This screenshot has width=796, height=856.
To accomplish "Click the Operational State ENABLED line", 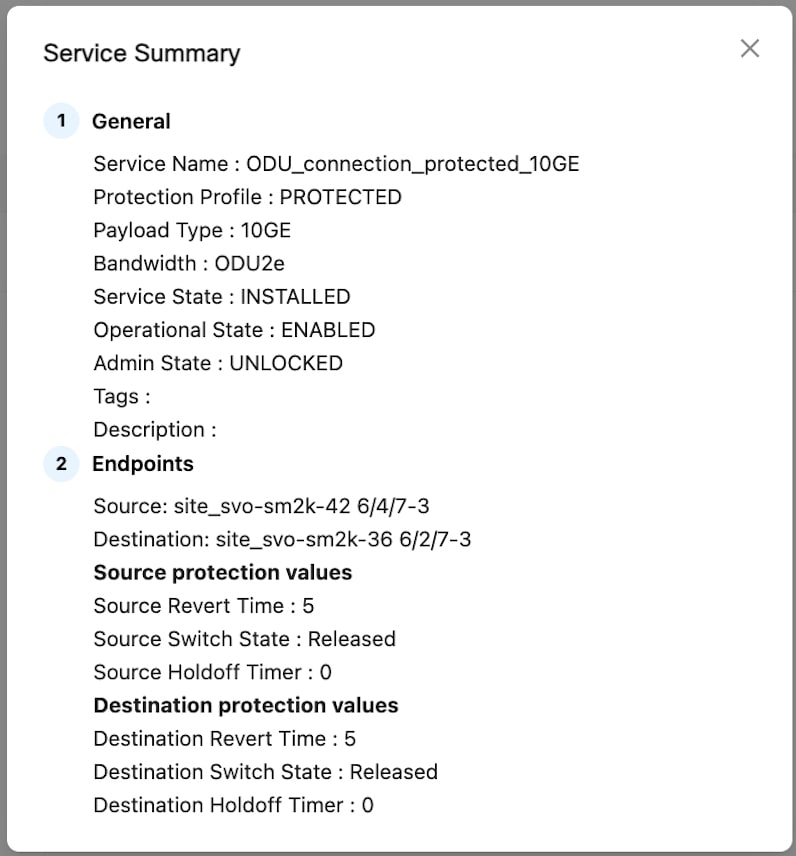I will click(x=234, y=330).
